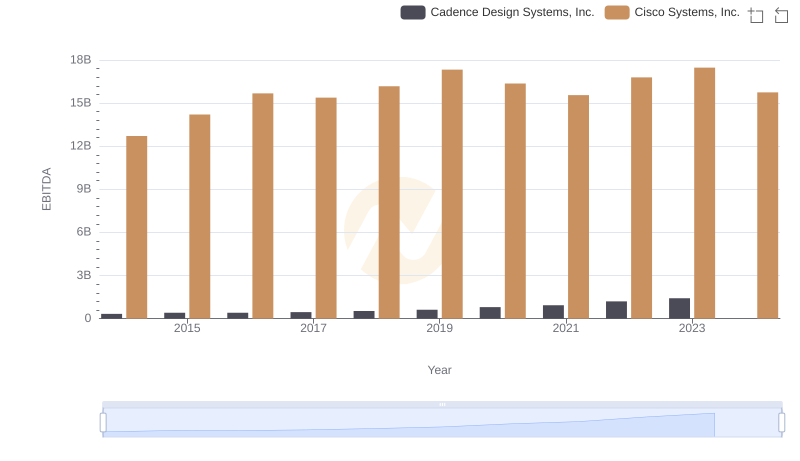Image resolution: width=800 pixels, height=461 pixels.
Task: Click the 15B y-axis label
Action: [x=81, y=103]
